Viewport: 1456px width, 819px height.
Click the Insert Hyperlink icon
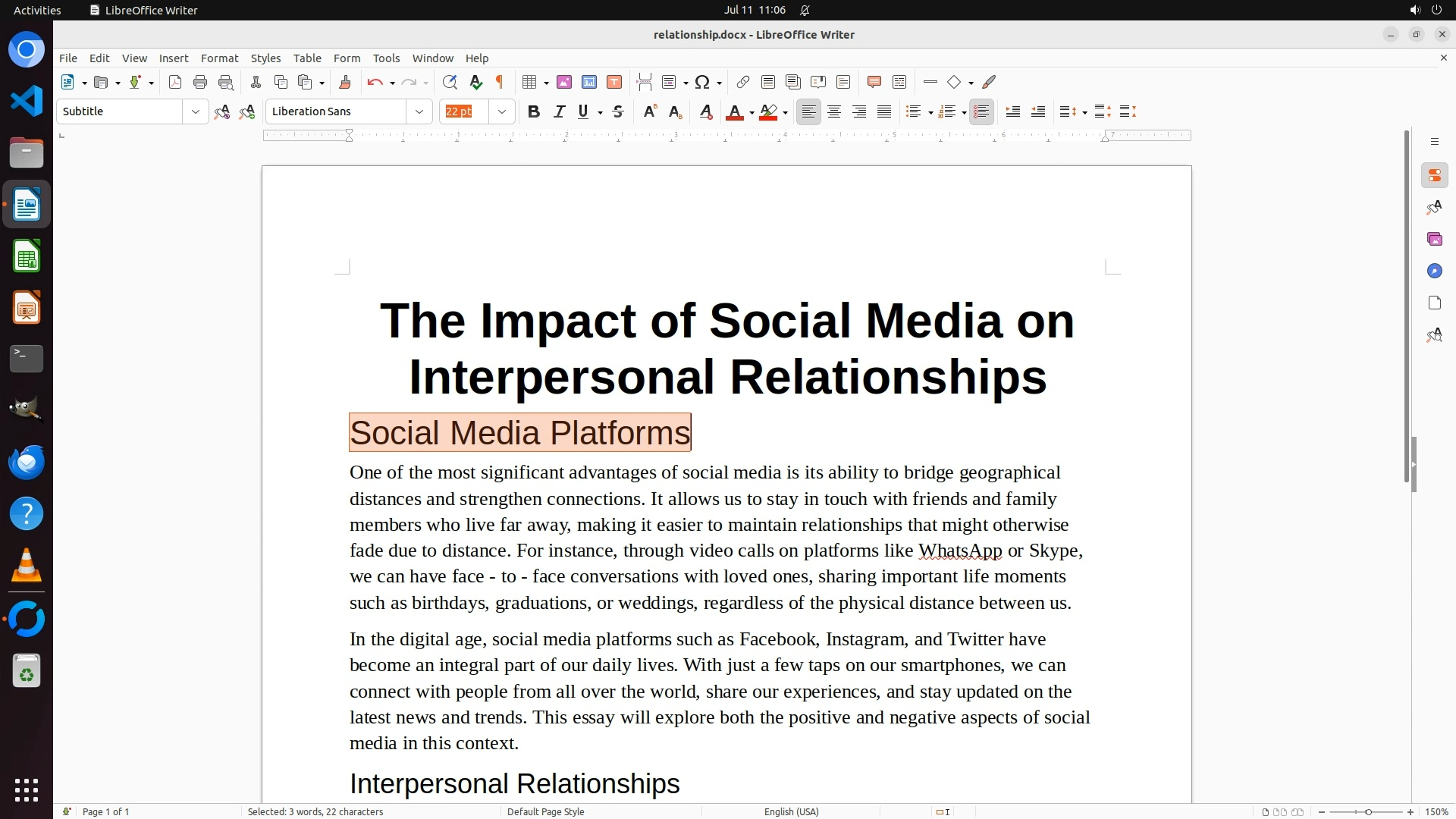click(743, 83)
